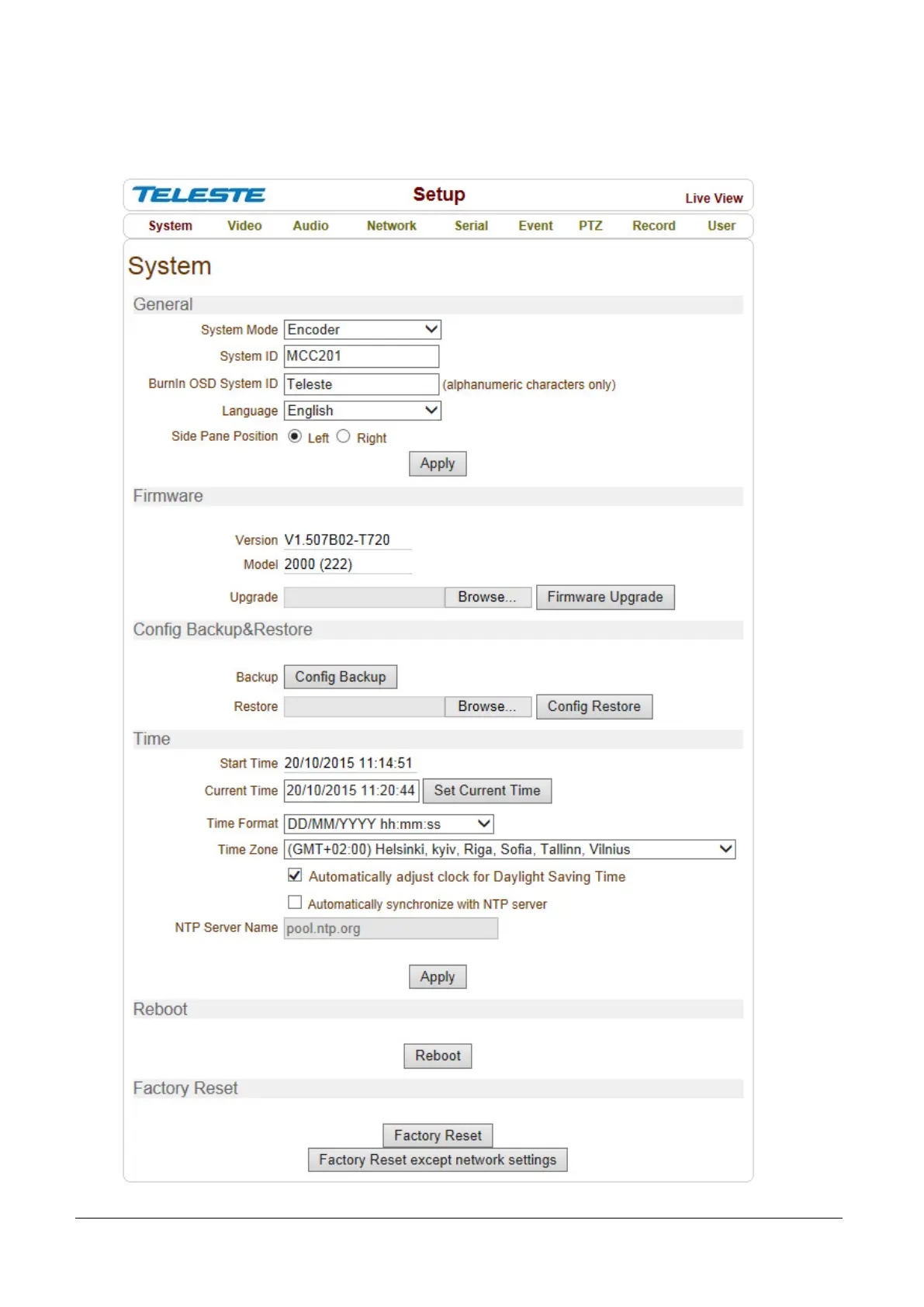Click firmware version text V1.507B02-T720

pyautogui.click(x=337, y=540)
